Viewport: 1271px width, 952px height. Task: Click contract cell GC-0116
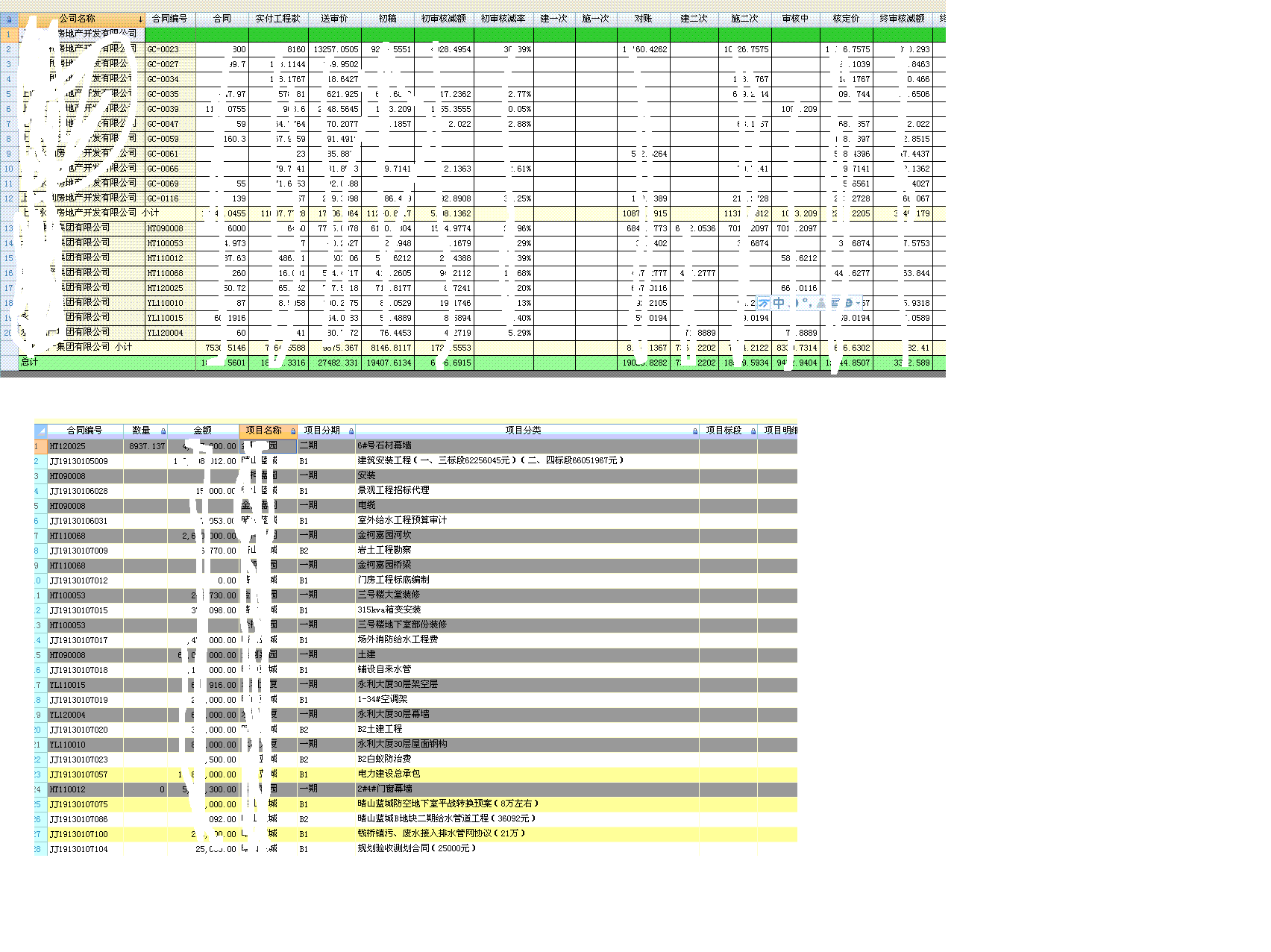click(x=170, y=198)
